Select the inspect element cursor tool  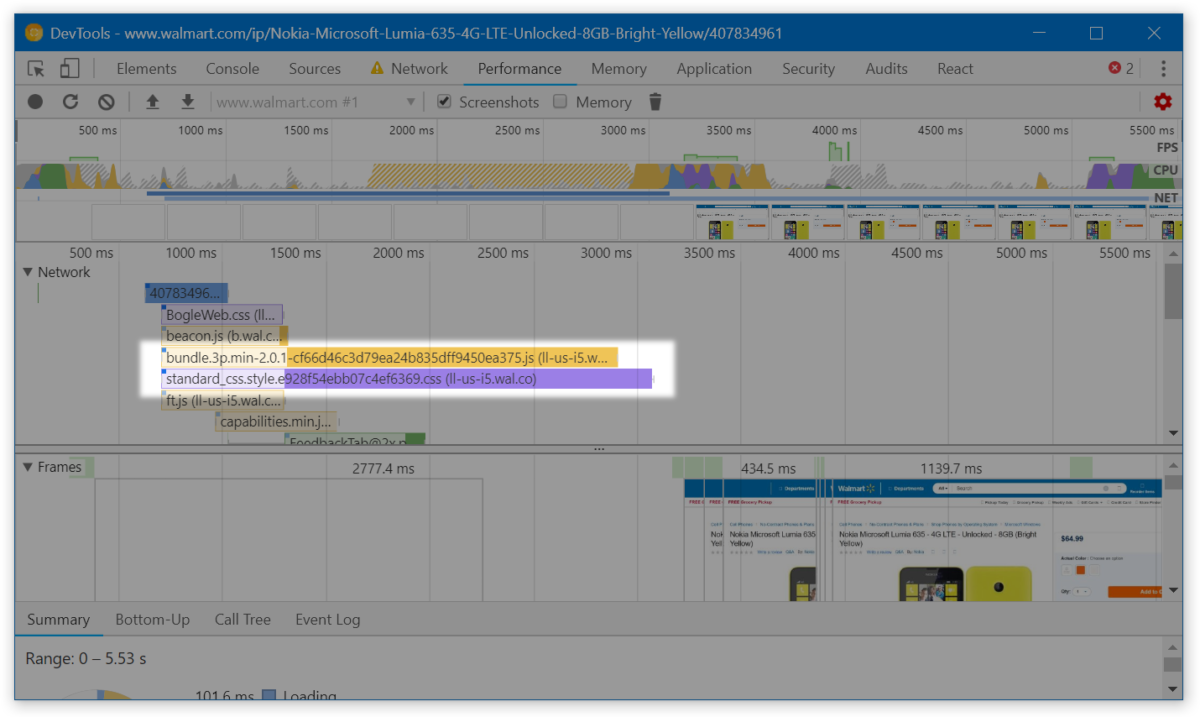[x=35, y=66]
